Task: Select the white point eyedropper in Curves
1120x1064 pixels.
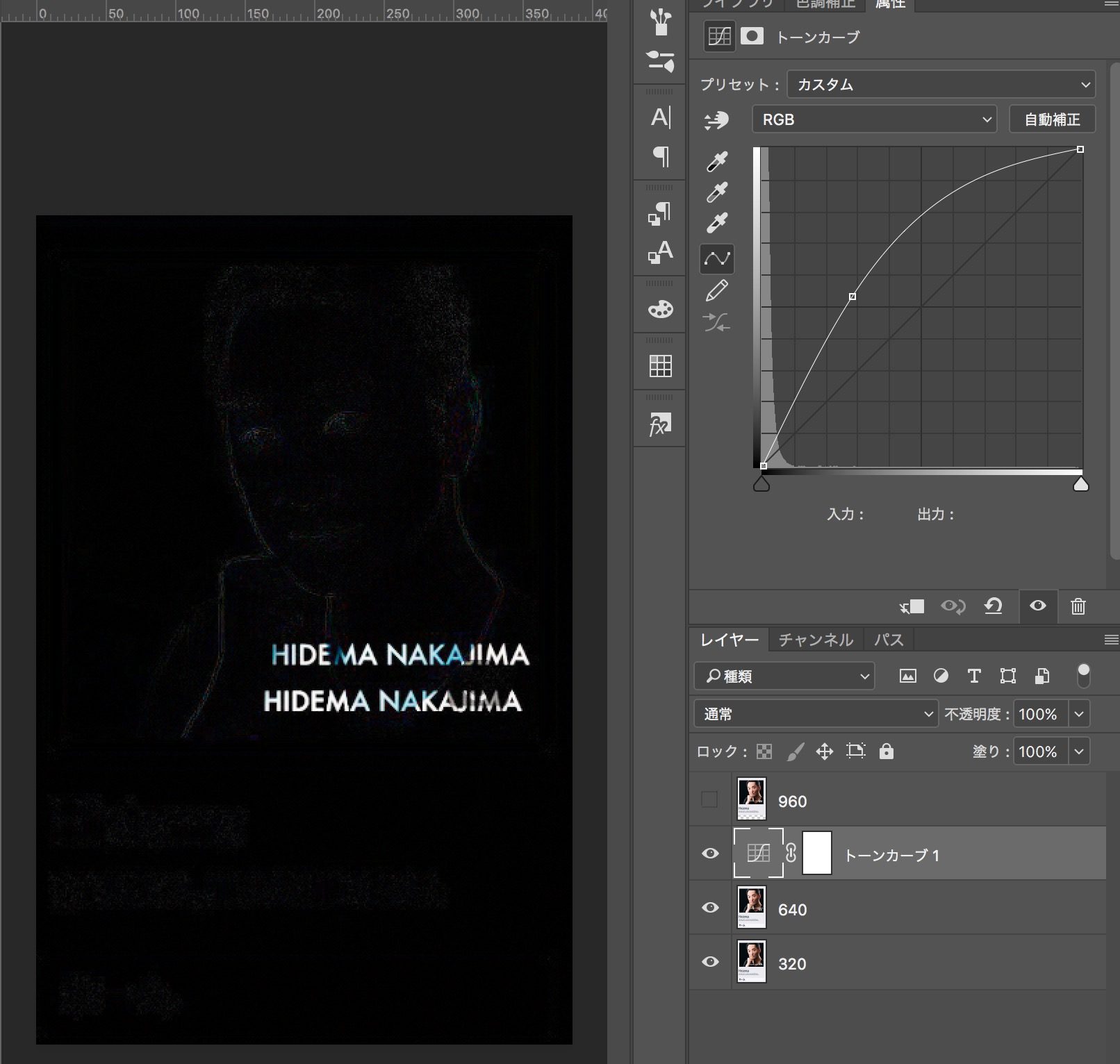Action: pyautogui.click(x=716, y=223)
